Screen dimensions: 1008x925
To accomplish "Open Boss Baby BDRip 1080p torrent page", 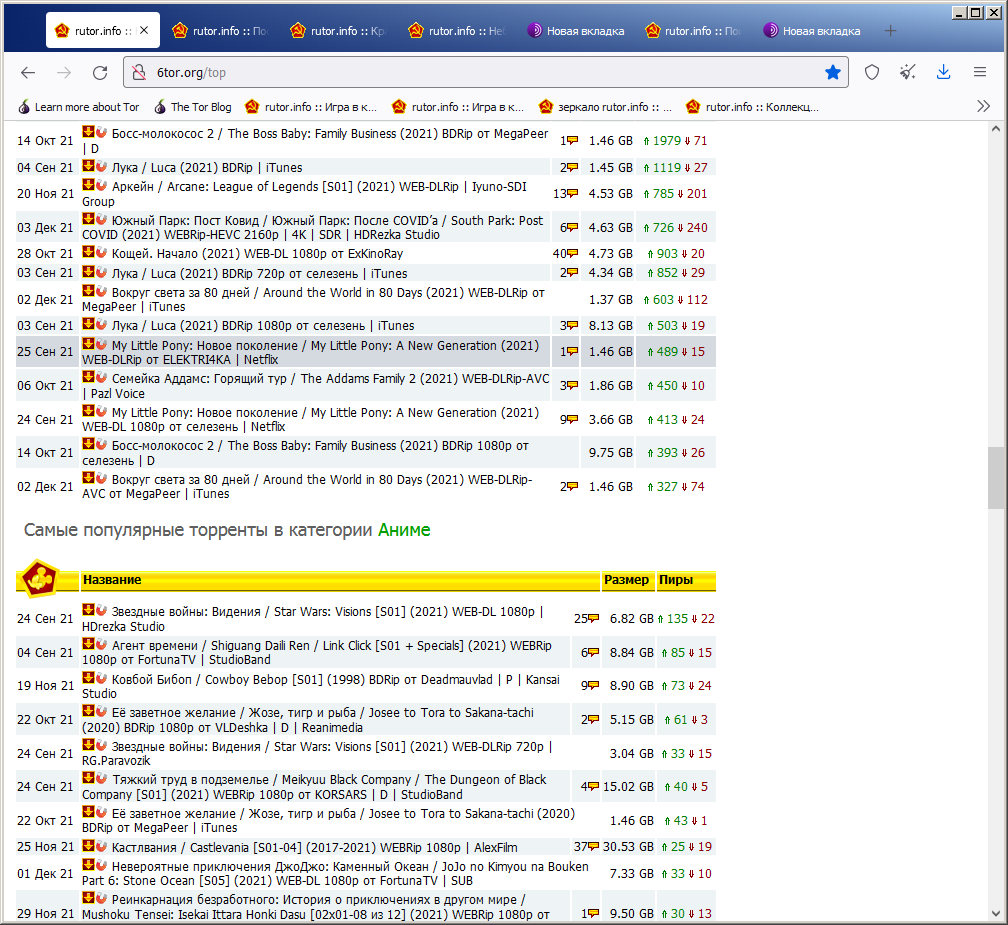I will tap(305, 453).
